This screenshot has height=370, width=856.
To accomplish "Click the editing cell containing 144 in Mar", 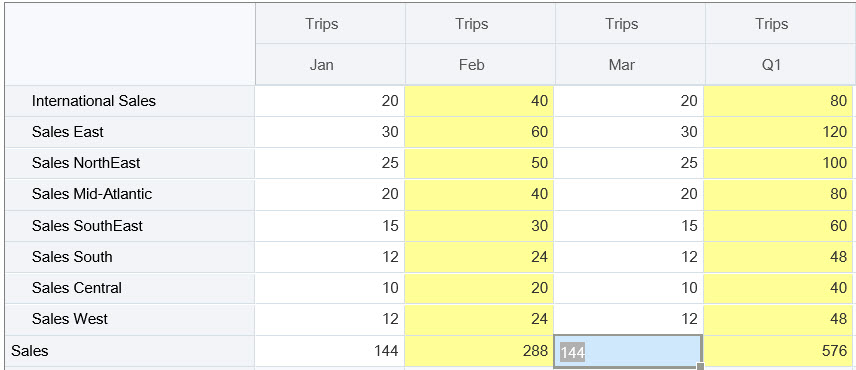I will [x=628, y=352].
